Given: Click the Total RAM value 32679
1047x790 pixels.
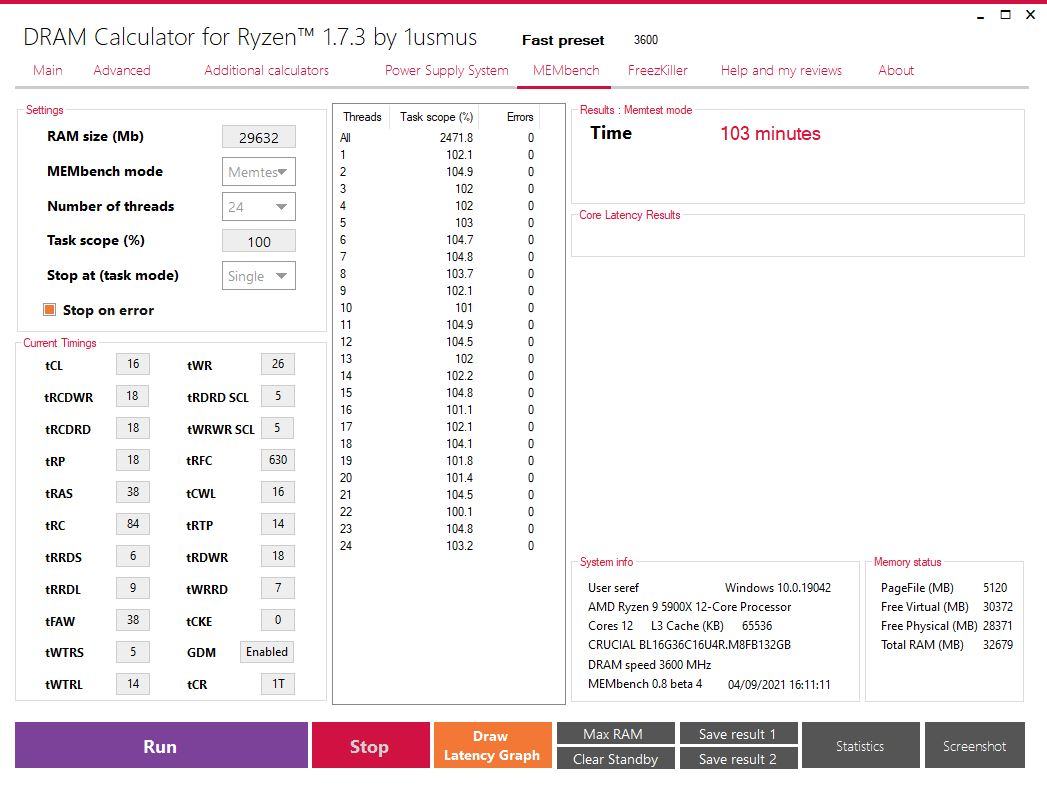Looking at the screenshot, I should pyautogui.click(x=998, y=645).
